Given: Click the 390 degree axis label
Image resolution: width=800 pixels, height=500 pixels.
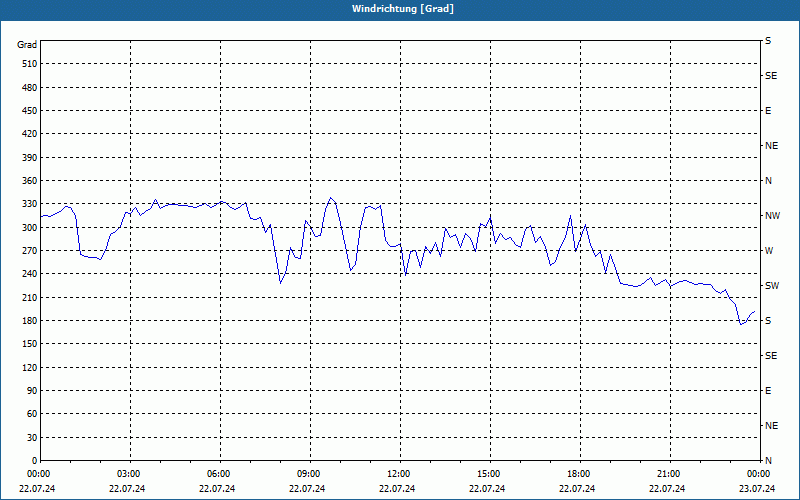Looking at the screenshot, I should click(29, 158).
